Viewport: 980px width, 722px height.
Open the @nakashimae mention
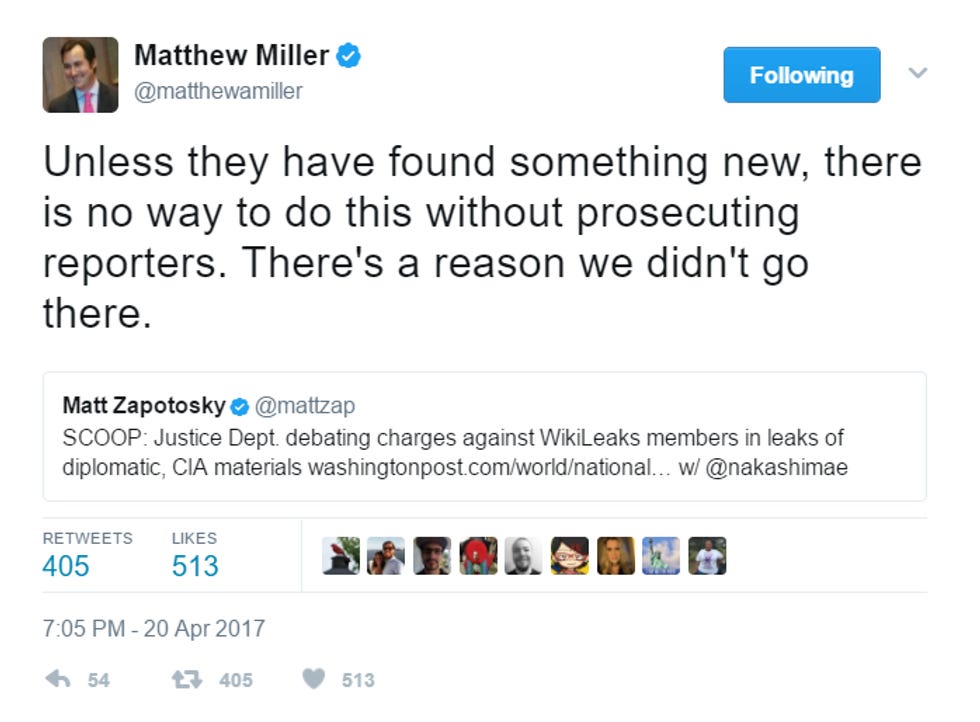point(777,467)
